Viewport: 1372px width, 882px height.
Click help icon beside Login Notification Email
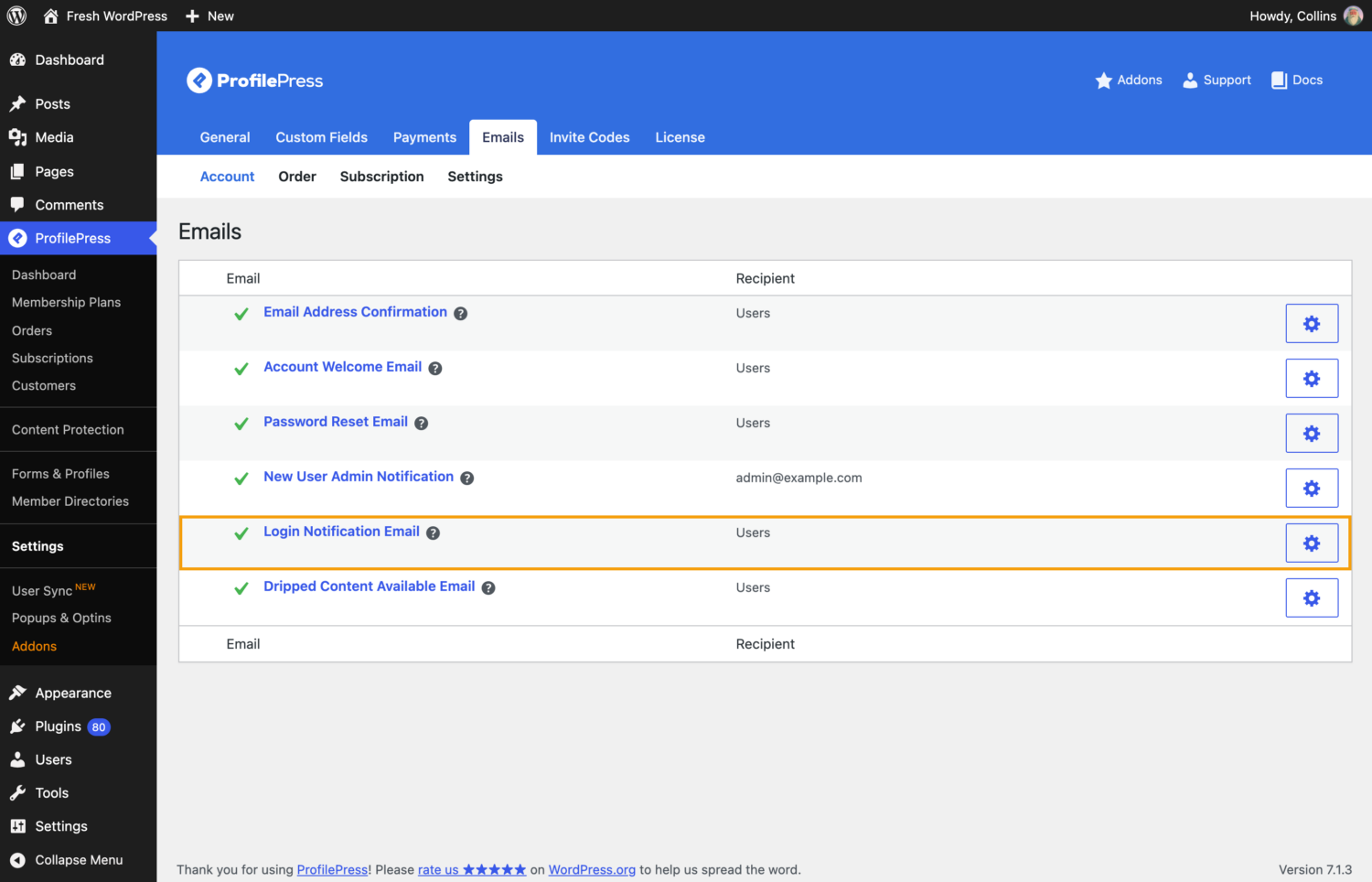(434, 532)
